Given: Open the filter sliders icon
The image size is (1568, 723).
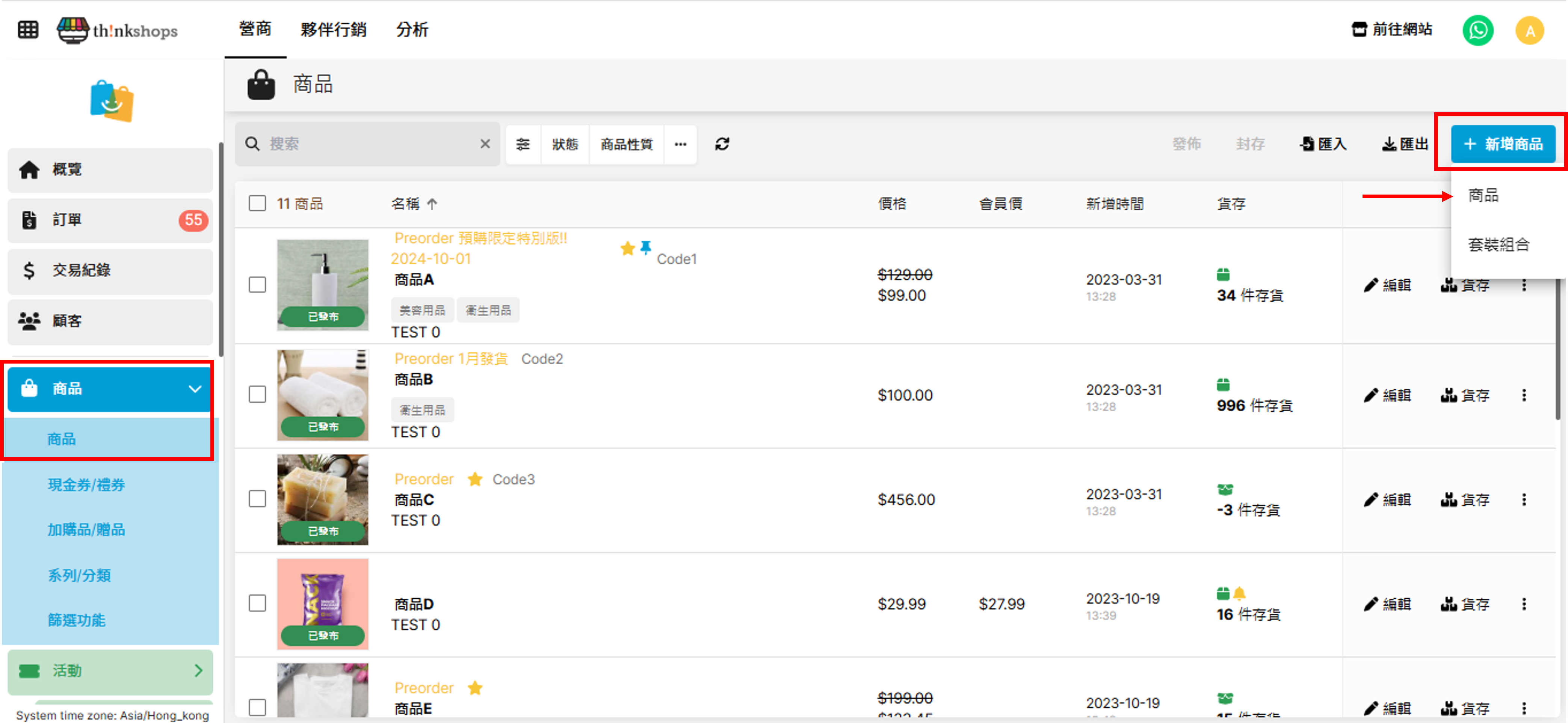Looking at the screenshot, I should point(523,144).
